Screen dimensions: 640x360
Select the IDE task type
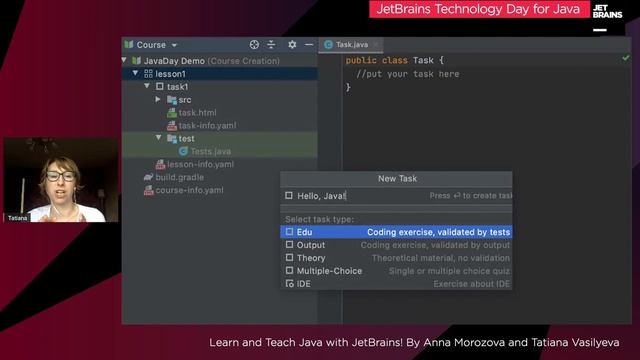[396, 284]
